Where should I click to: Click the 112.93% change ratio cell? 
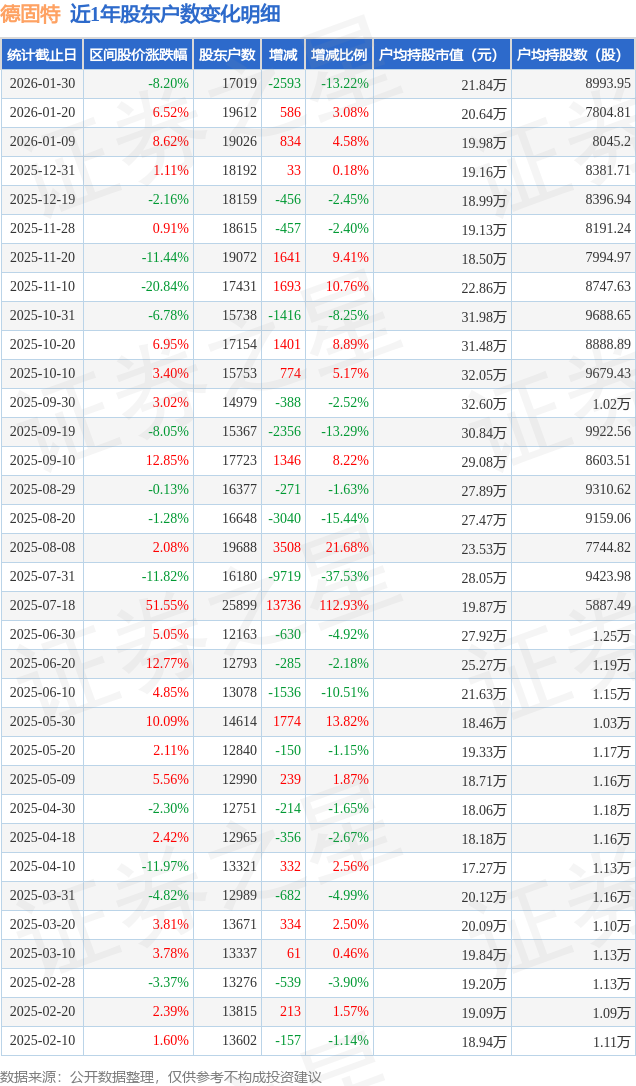tap(345, 606)
